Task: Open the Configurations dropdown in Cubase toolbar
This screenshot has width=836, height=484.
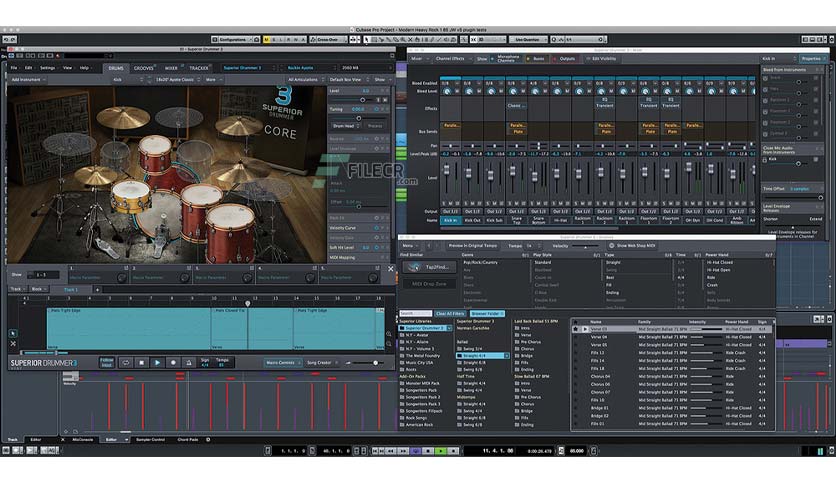Action: click(x=232, y=39)
